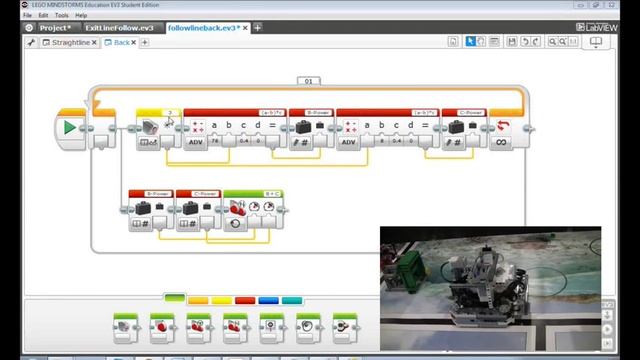Zoom out on the canvas

[x=552, y=41]
